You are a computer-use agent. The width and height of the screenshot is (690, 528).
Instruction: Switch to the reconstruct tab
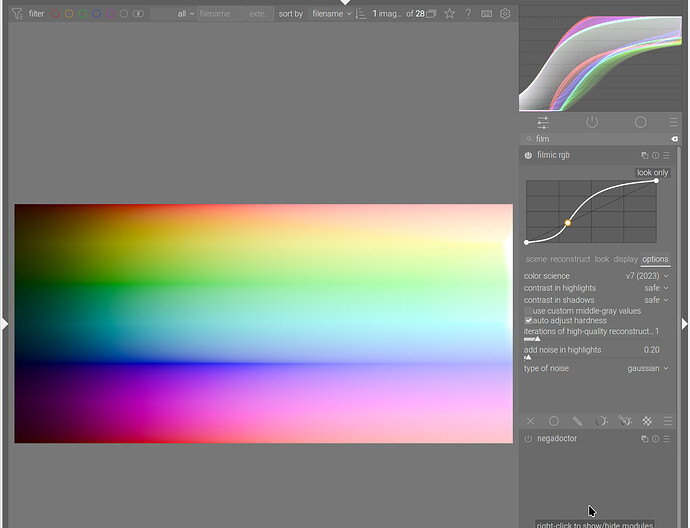pyautogui.click(x=570, y=259)
